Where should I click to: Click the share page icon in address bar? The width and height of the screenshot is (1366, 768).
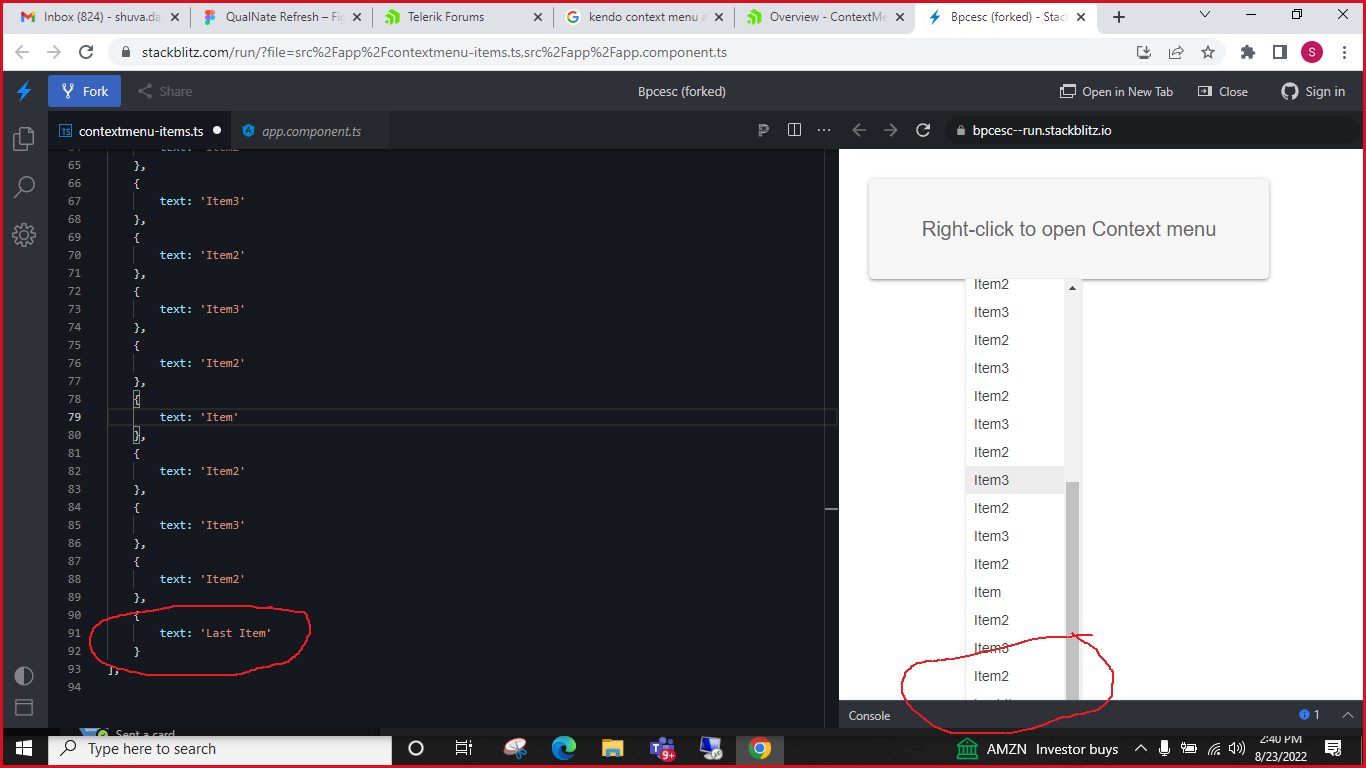tap(1176, 52)
